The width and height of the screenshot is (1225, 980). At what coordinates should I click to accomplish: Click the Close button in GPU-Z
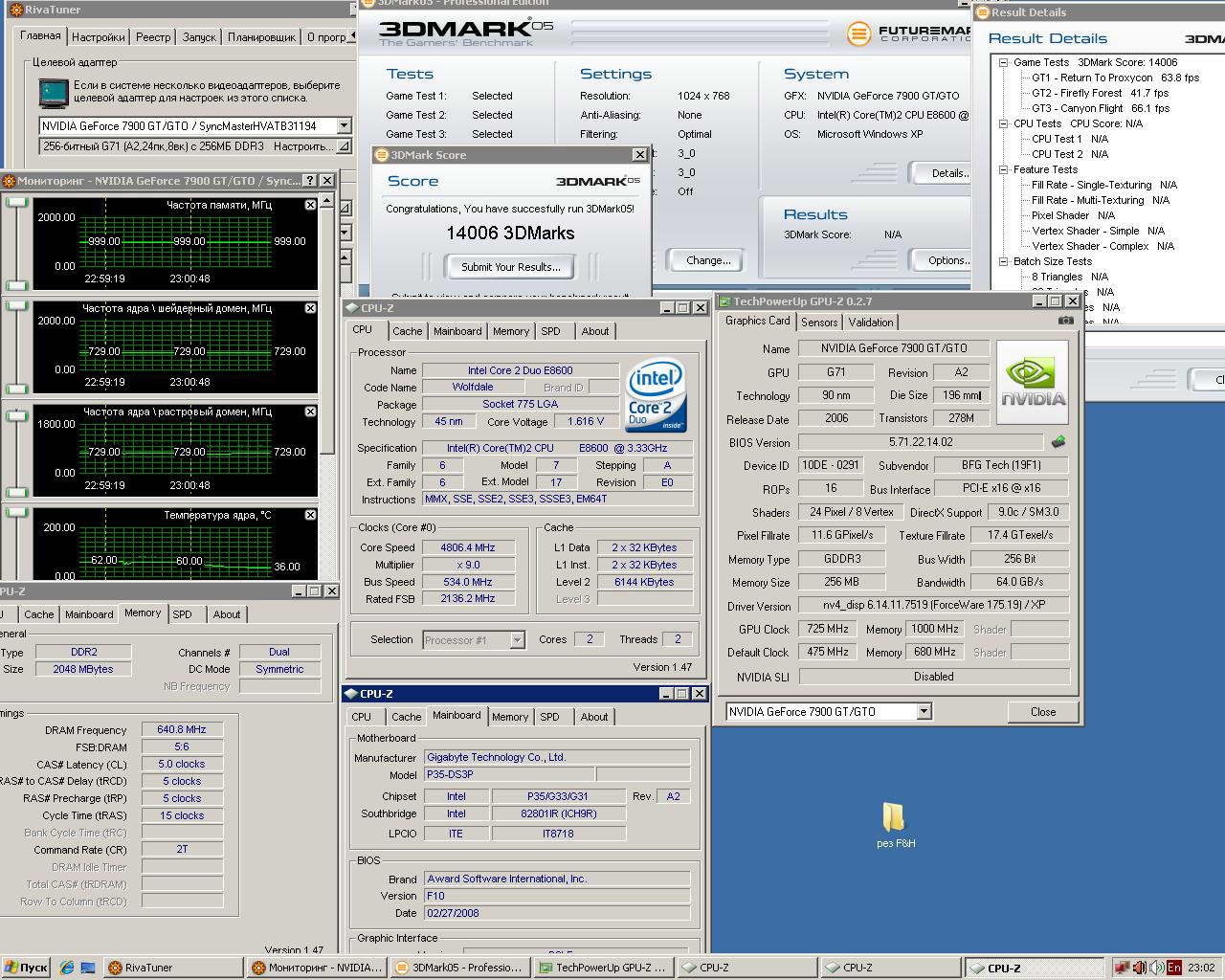pyautogui.click(x=1043, y=712)
